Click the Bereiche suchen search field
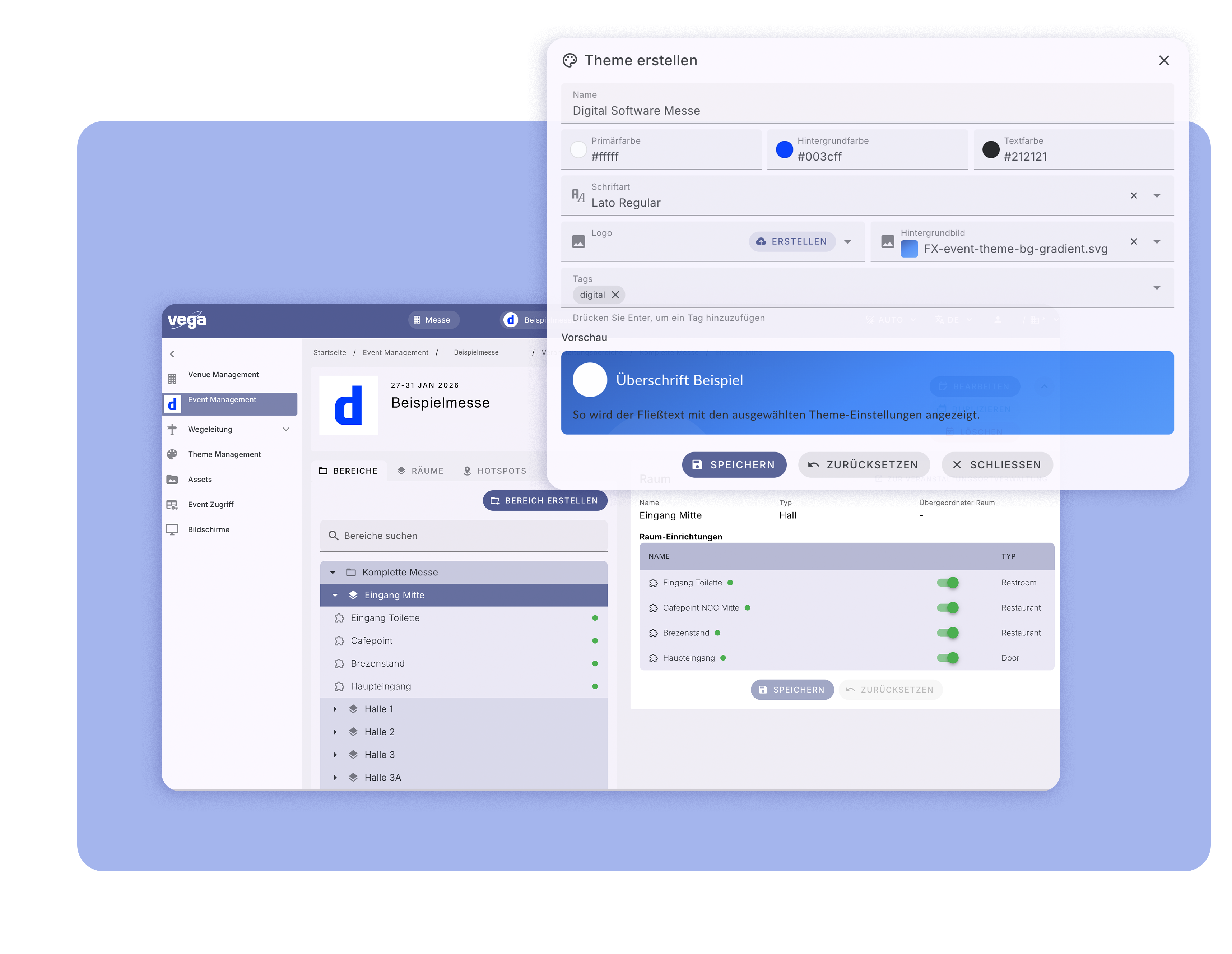The image size is (1232, 954). tap(463, 536)
